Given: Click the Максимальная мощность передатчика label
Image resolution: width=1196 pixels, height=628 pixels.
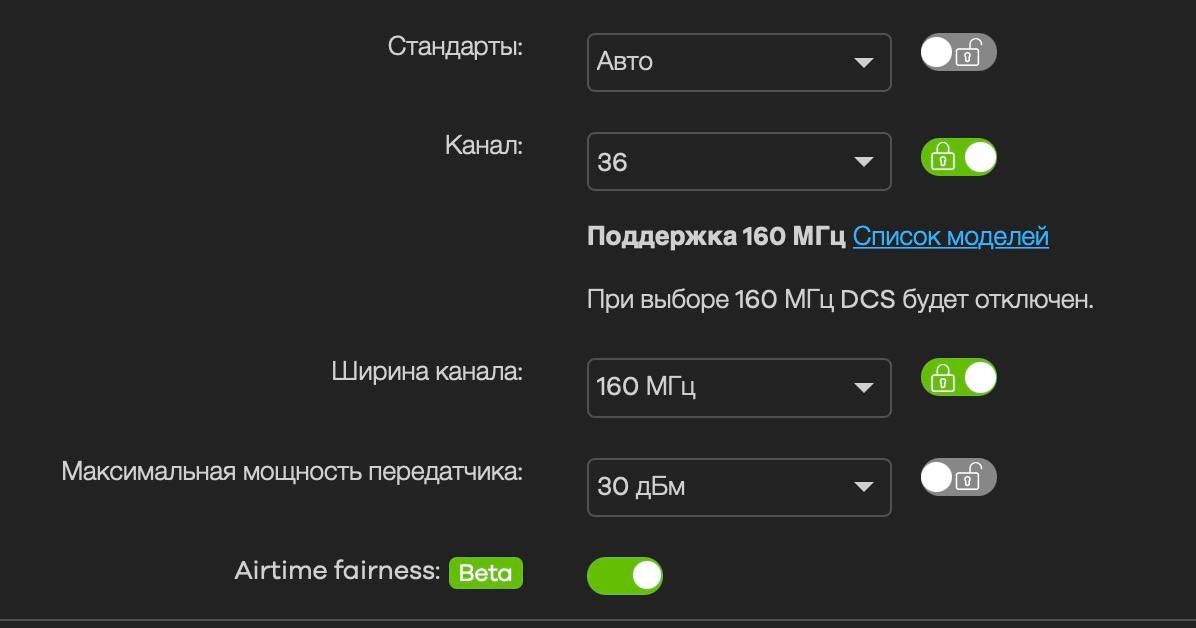Looking at the screenshot, I should [x=292, y=471].
